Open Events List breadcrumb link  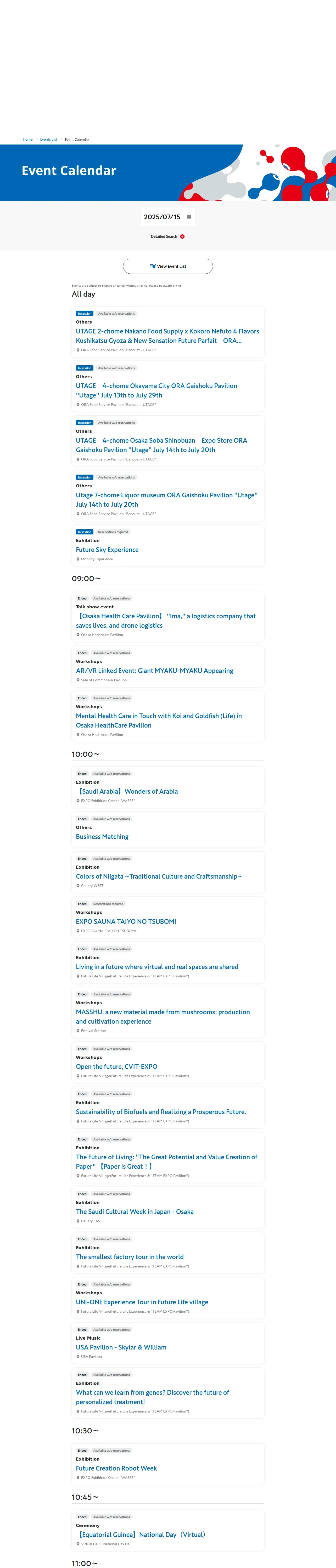coord(49,139)
